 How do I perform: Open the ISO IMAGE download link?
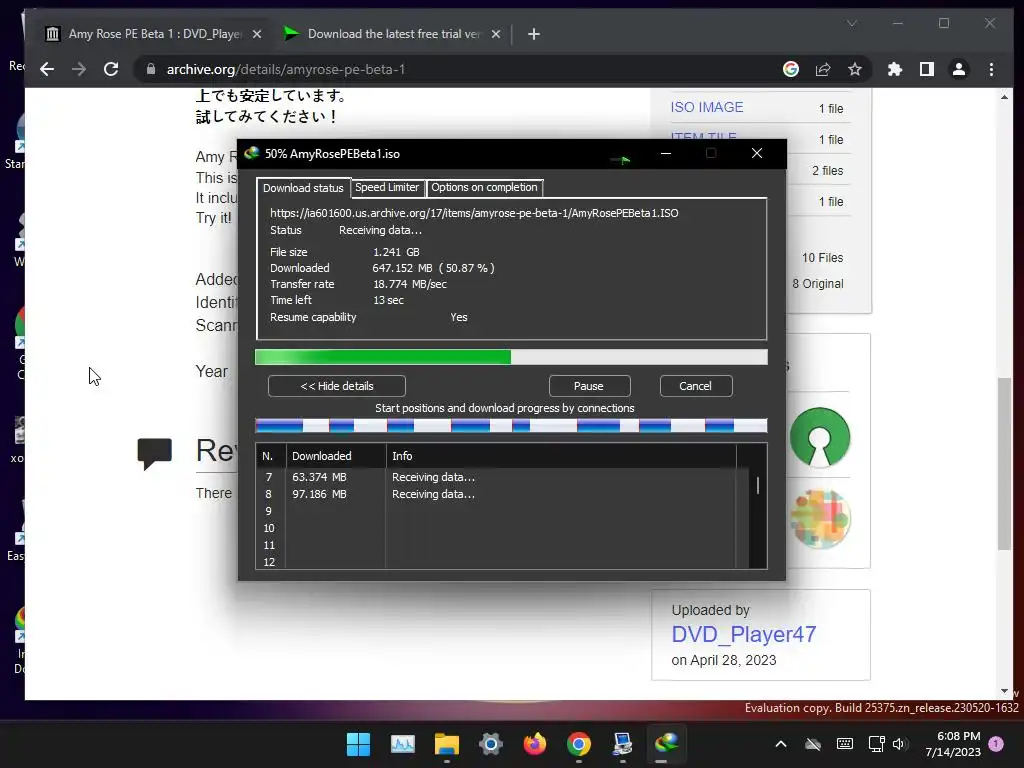click(x=707, y=107)
